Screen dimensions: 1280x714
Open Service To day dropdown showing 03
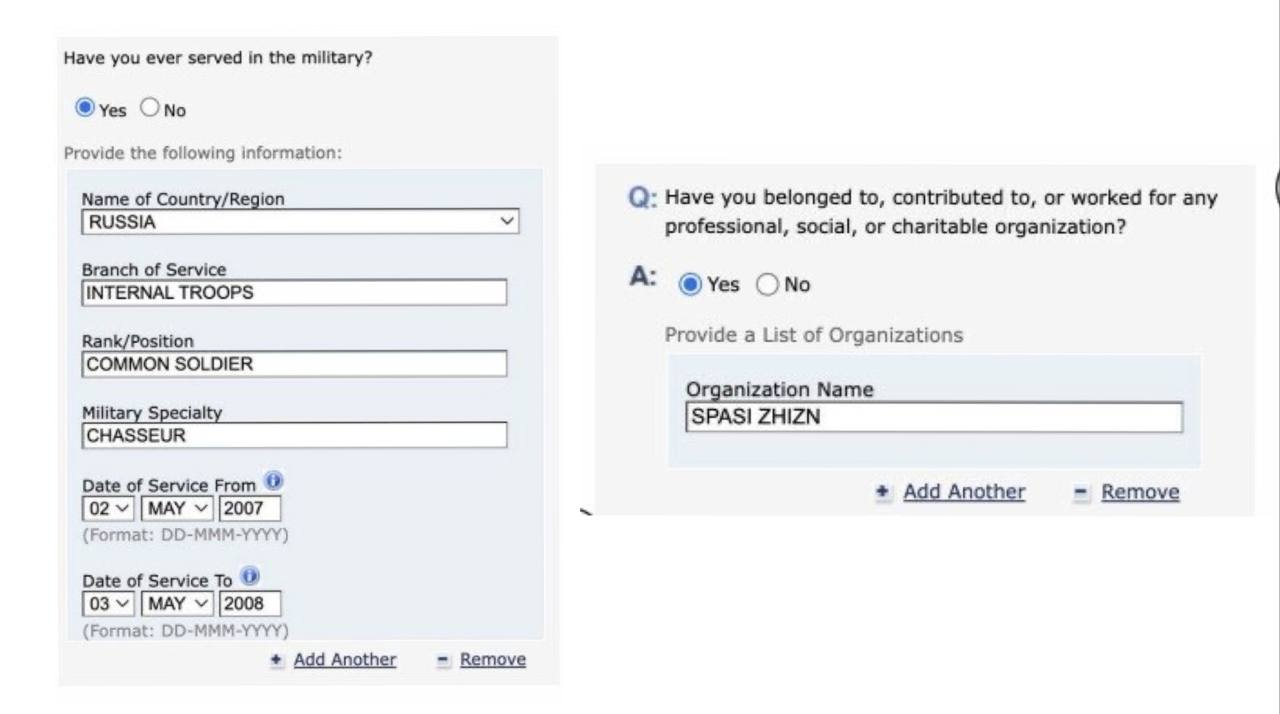(108, 604)
